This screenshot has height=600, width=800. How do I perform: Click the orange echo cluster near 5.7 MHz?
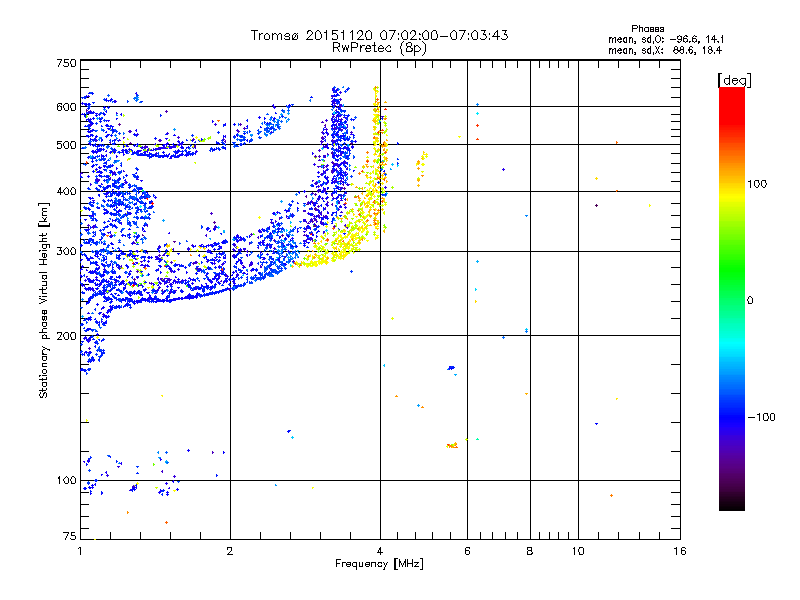point(452,445)
